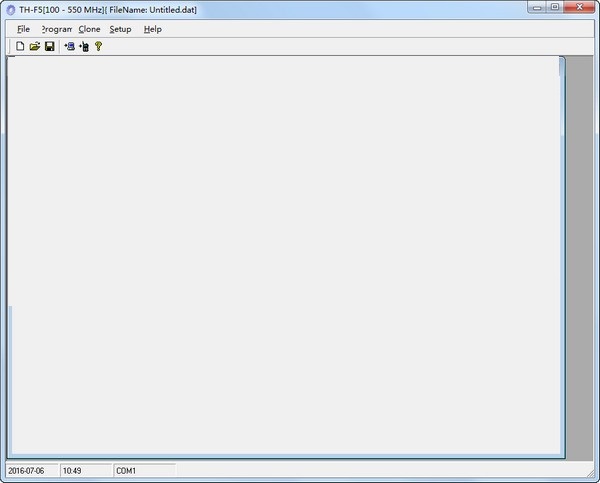The height and width of the screenshot is (483, 600).
Task: Open the Program menu
Action: (56, 29)
